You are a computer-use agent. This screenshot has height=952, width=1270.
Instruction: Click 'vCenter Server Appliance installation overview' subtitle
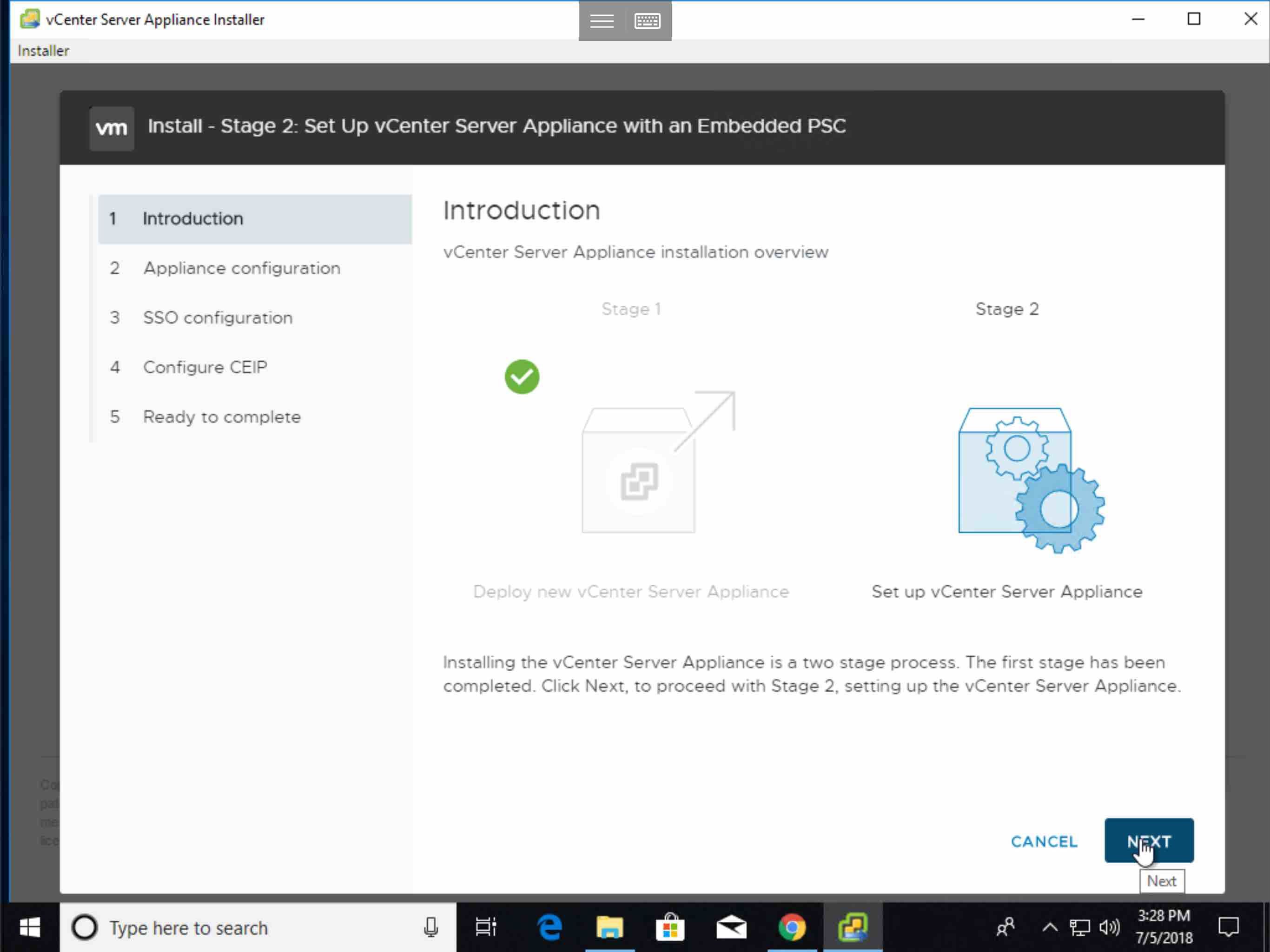point(635,252)
